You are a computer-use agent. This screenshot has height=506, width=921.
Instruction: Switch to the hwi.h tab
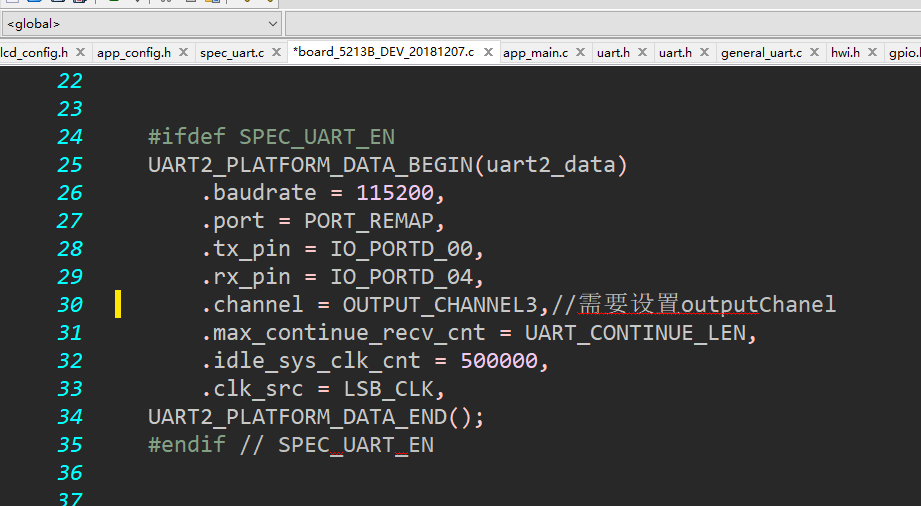click(845, 53)
